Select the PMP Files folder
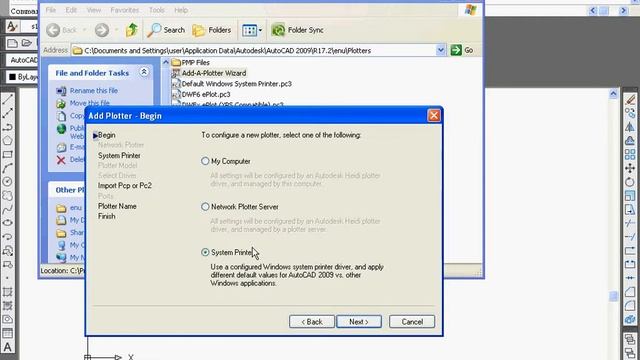 tap(191, 62)
